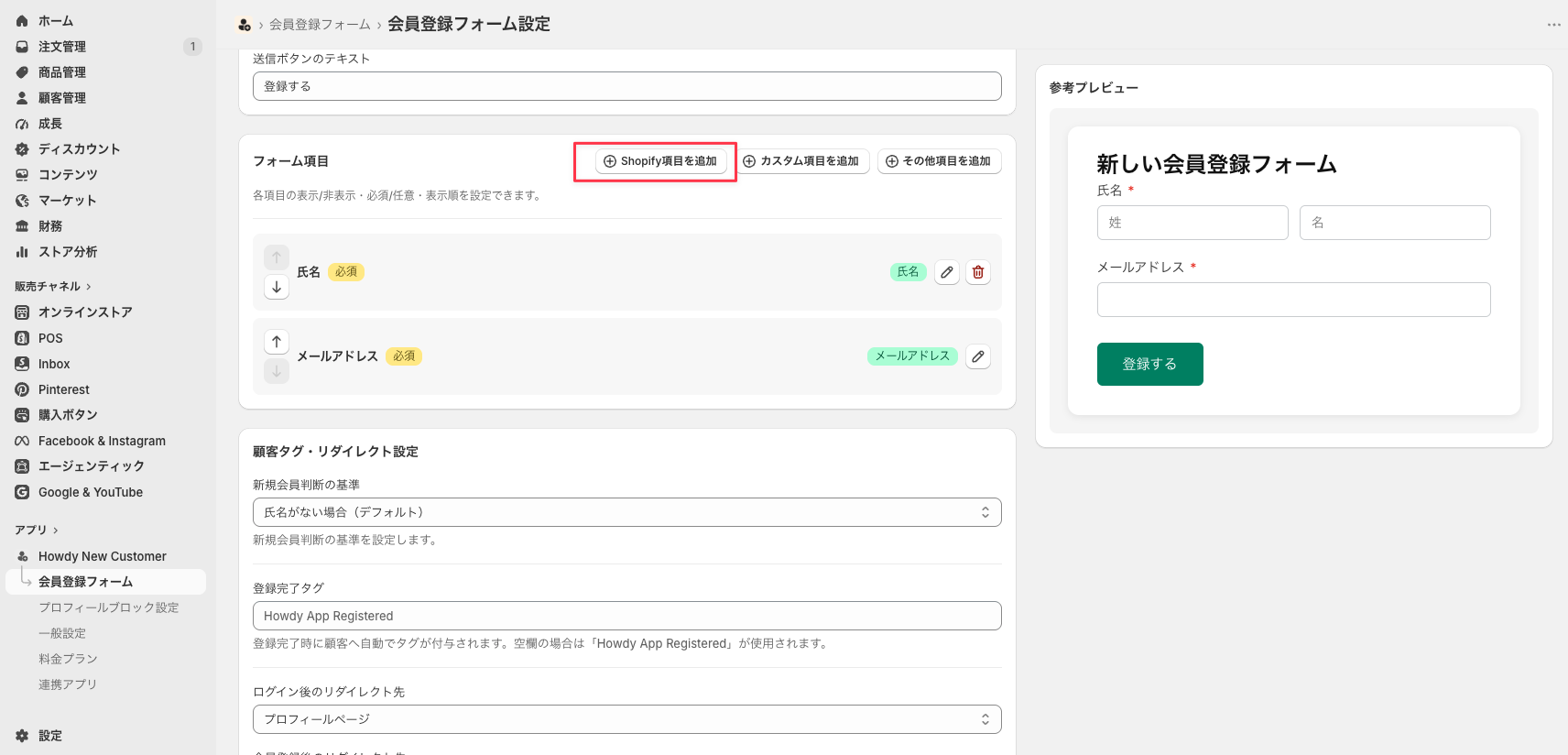
Task: Click カスタム項目を追加 button
Action: pyautogui.click(x=801, y=161)
